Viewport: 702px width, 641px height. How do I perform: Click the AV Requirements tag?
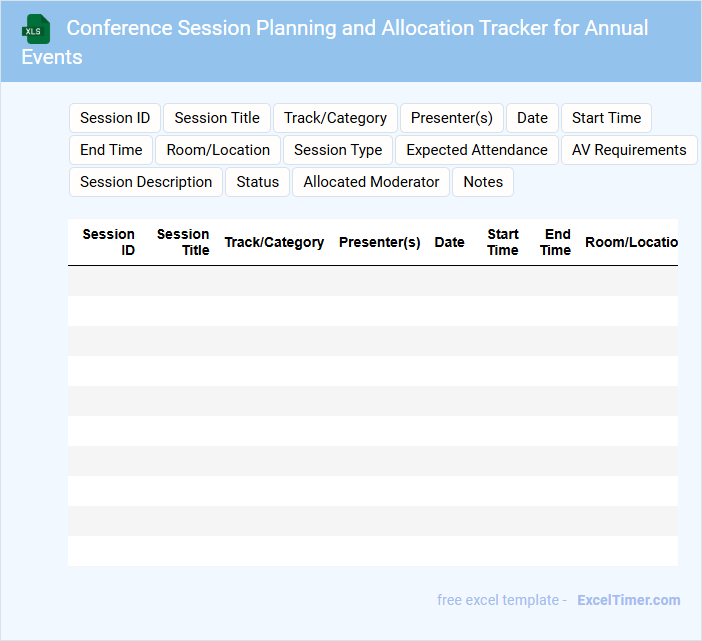pyautogui.click(x=629, y=150)
